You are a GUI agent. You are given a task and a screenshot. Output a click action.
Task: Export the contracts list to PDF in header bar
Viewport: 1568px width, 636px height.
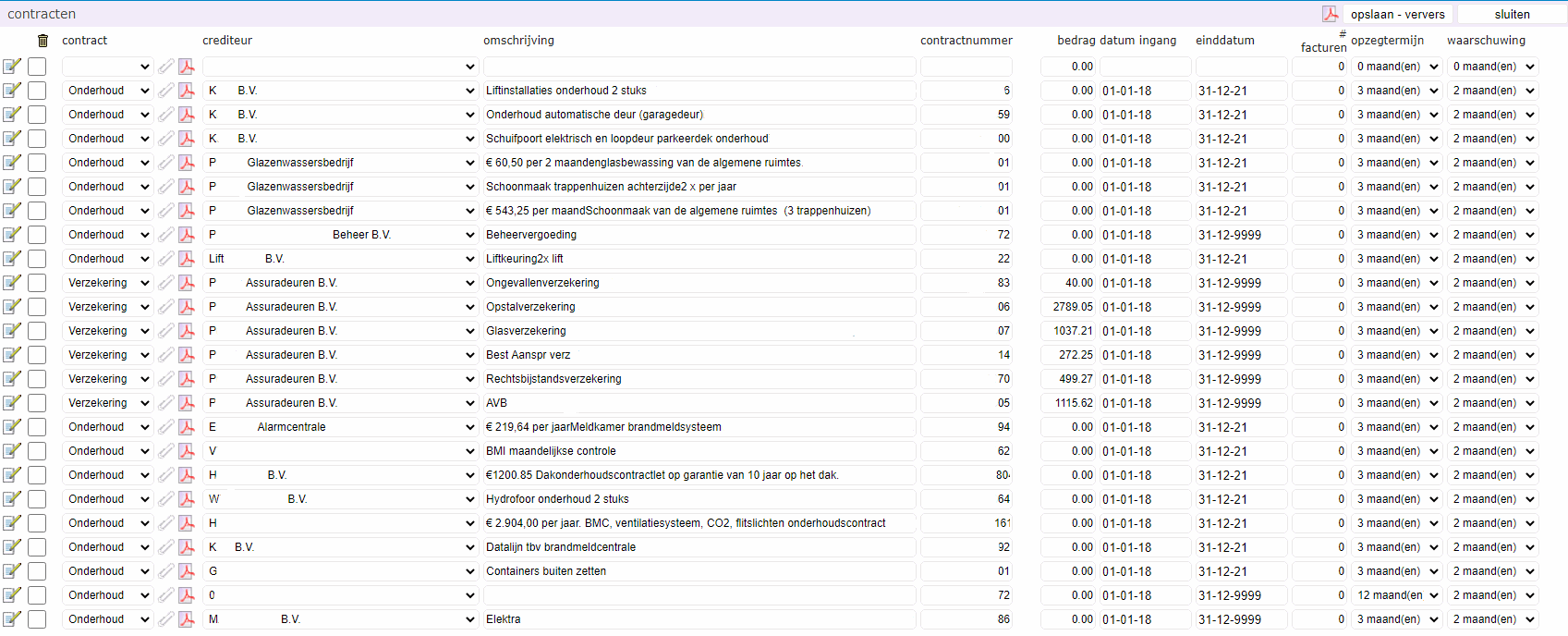click(x=1330, y=14)
